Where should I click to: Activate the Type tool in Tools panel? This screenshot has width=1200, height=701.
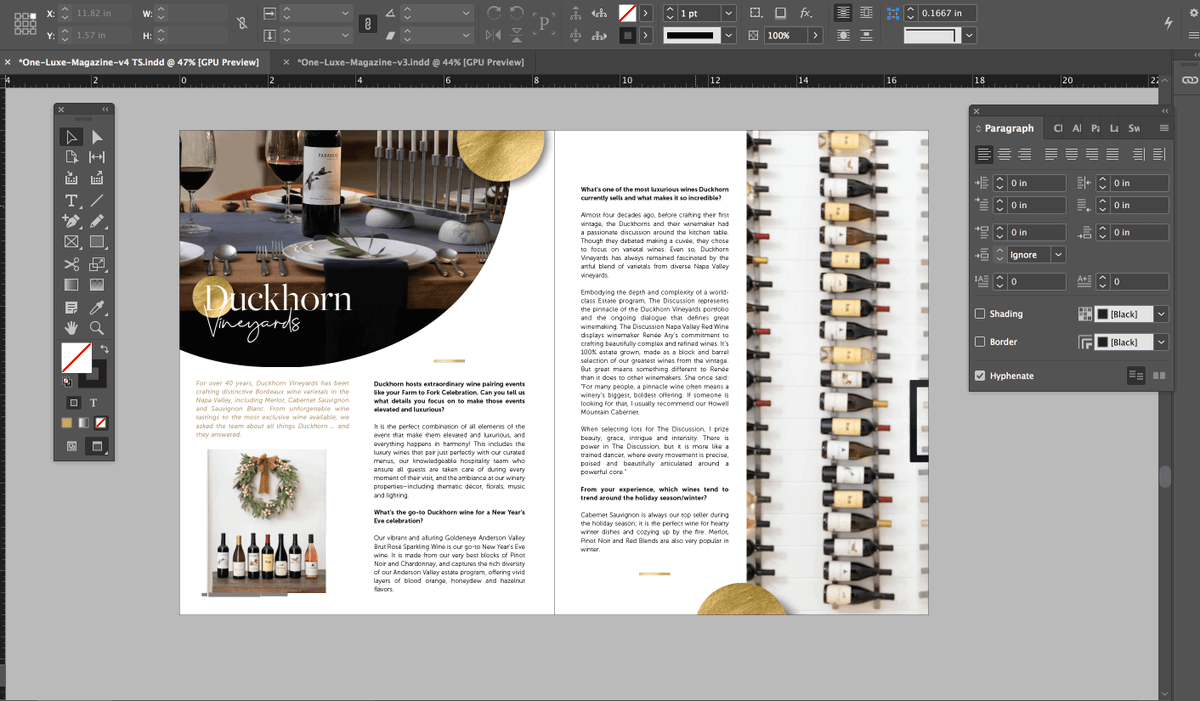[x=71, y=201]
